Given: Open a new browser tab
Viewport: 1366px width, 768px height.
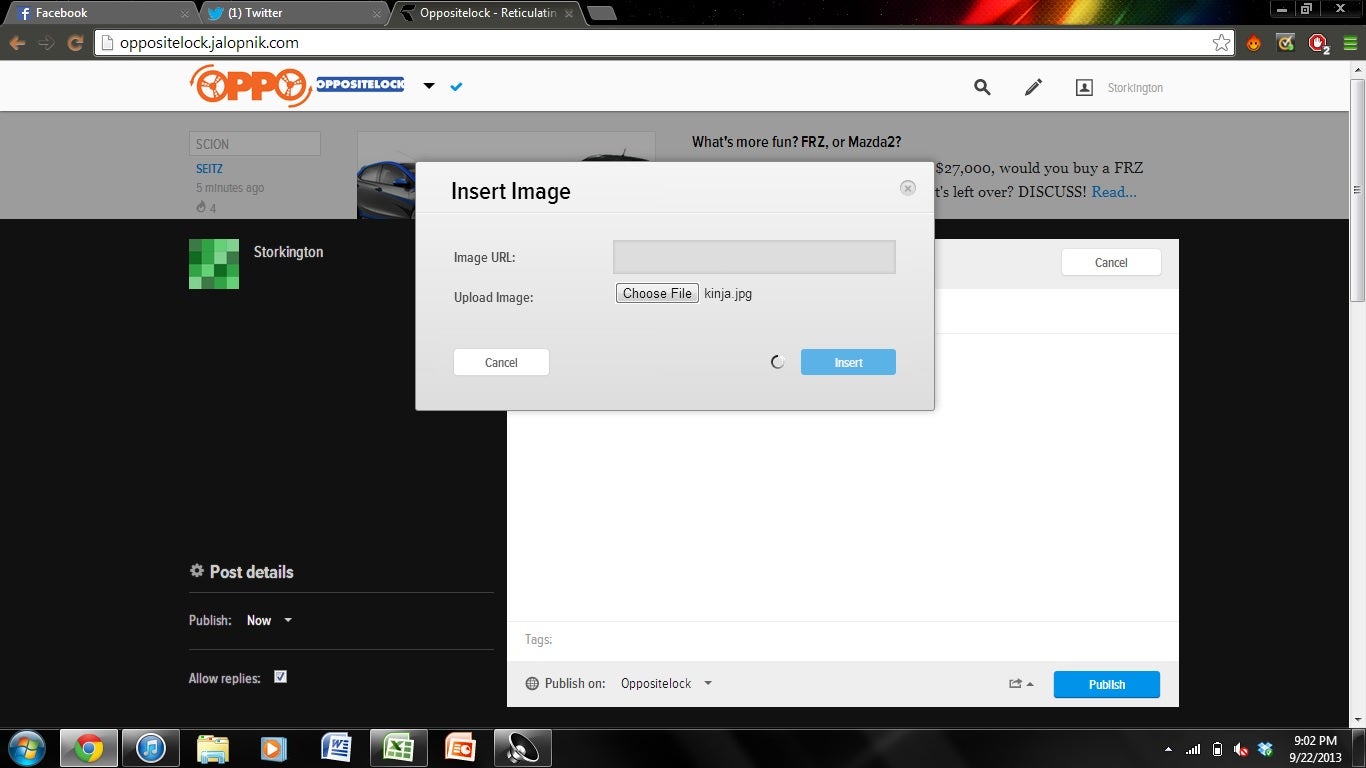Looking at the screenshot, I should 601,13.
